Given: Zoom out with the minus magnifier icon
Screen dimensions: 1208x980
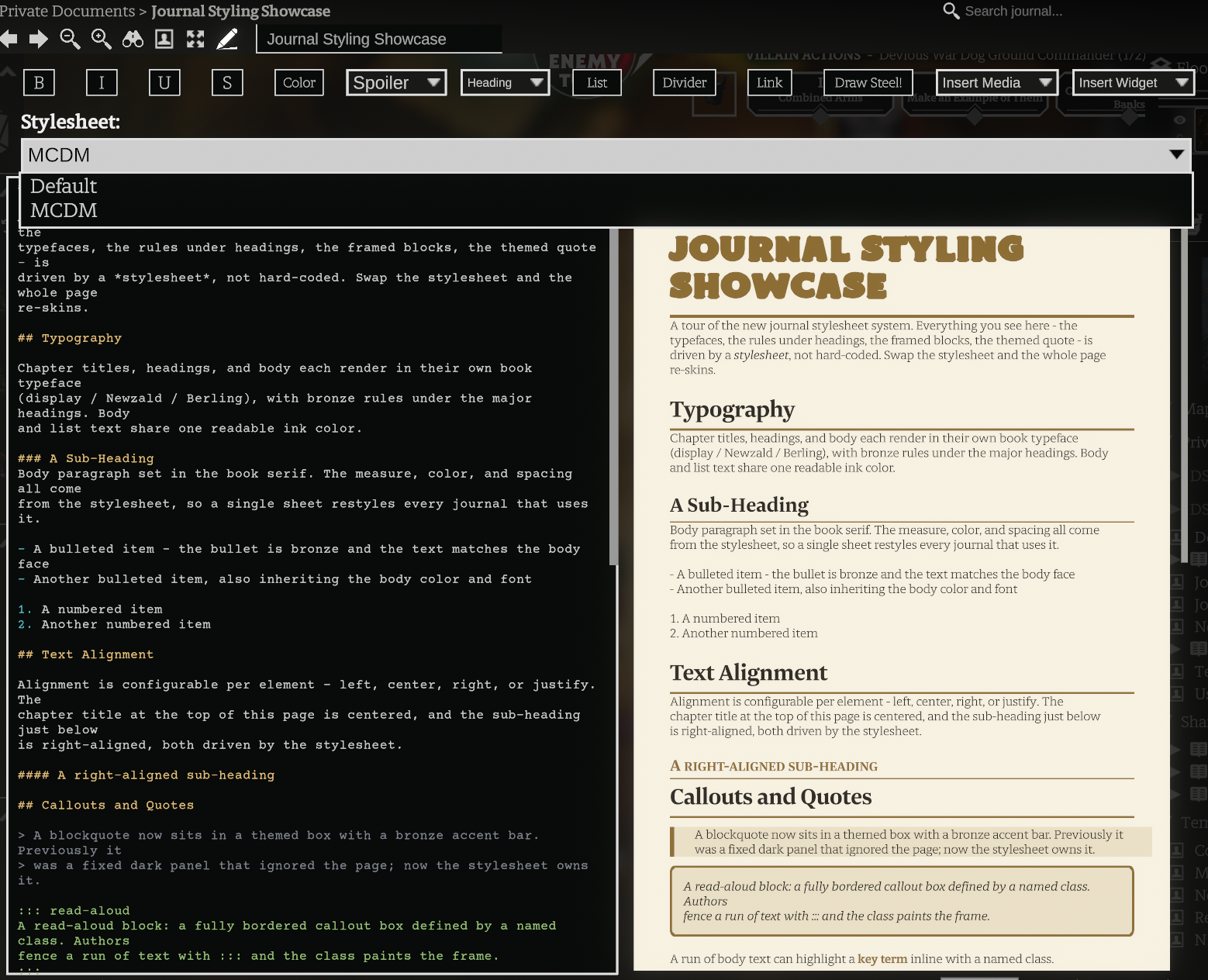Looking at the screenshot, I should (70, 39).
